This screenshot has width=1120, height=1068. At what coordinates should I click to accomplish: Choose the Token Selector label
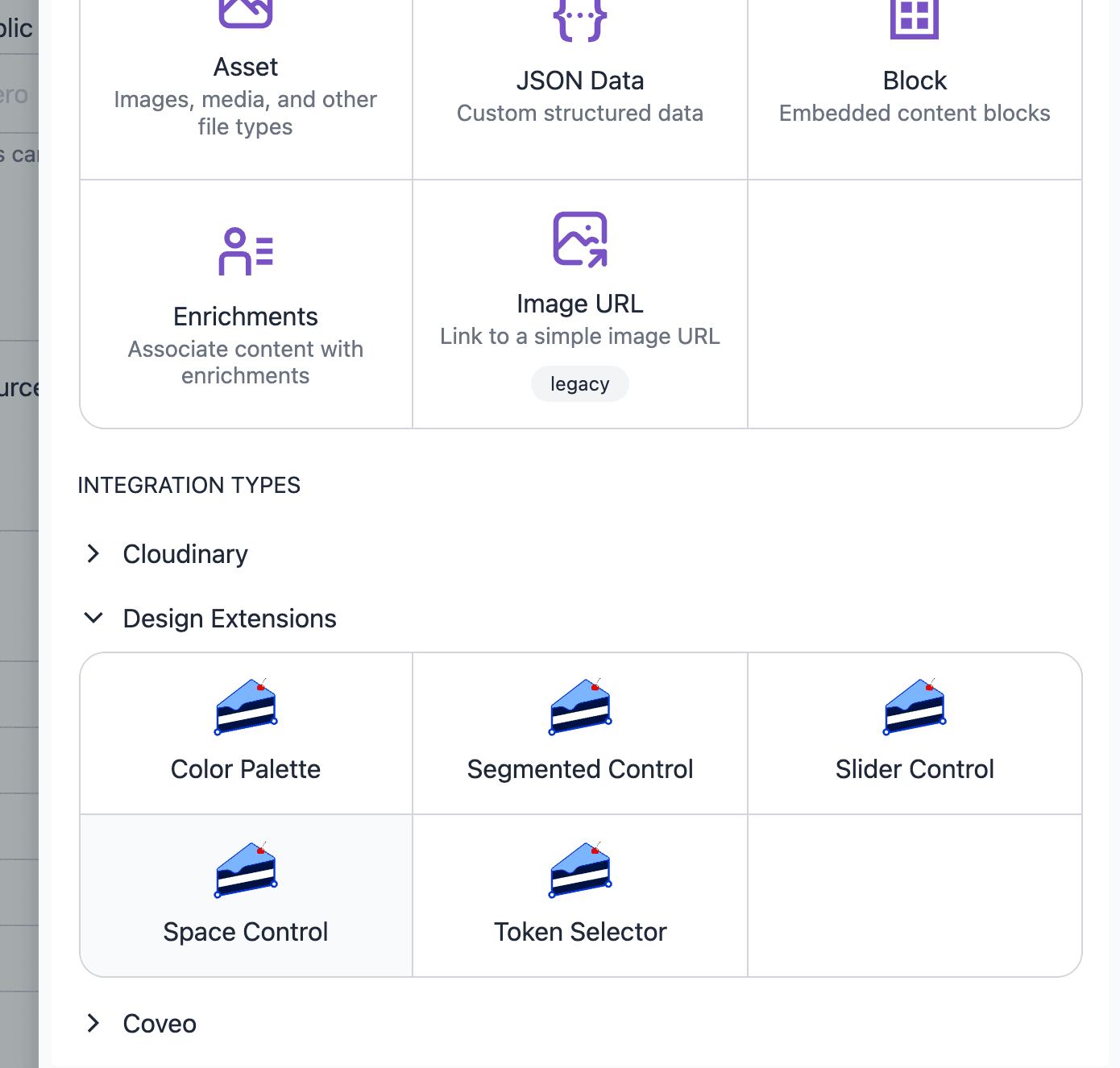point(580,932)
